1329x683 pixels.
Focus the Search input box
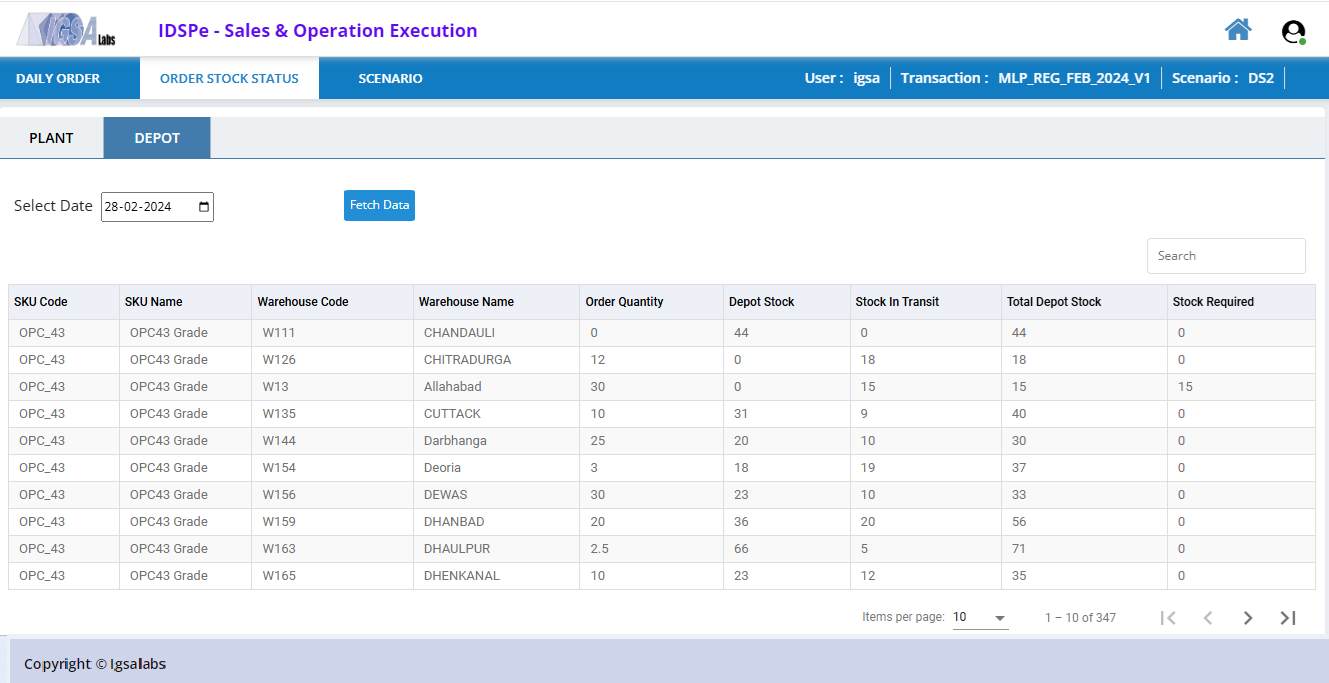(x=1226, y=256)
